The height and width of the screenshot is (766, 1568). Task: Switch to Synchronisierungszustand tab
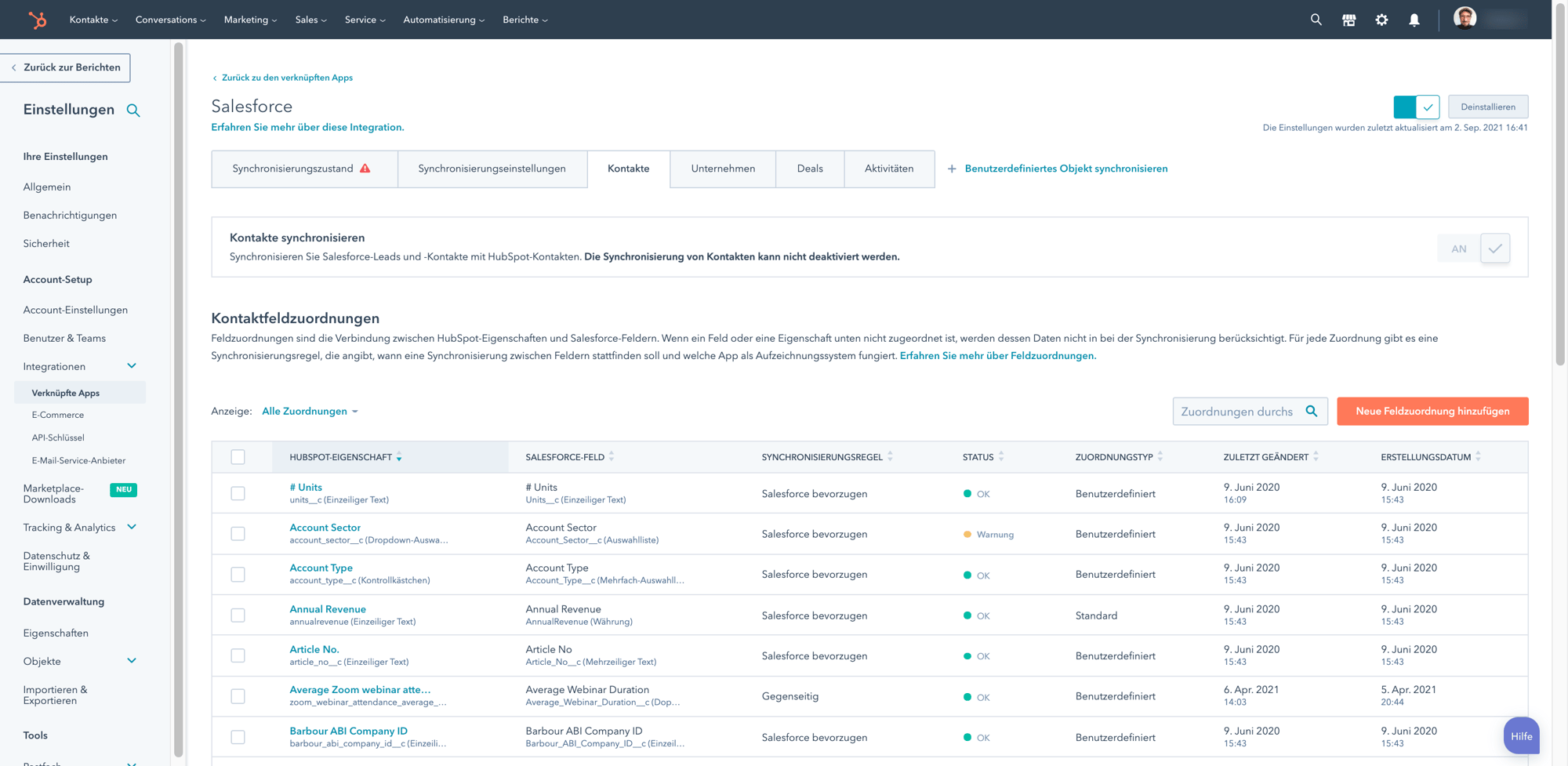[304, 169]
